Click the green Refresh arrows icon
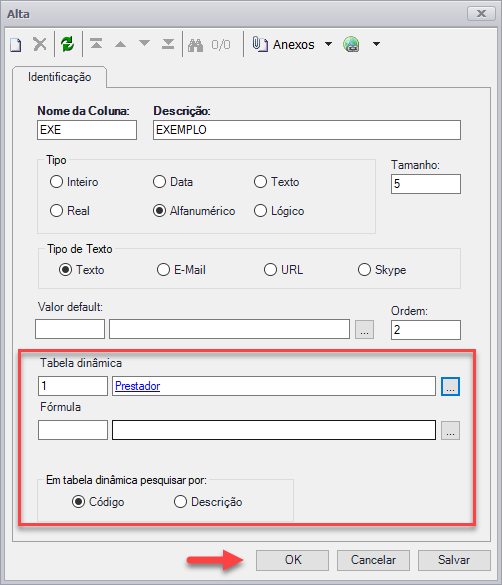Image resolution: width=502 pixels, height=585 pixels. click(68, 44)
